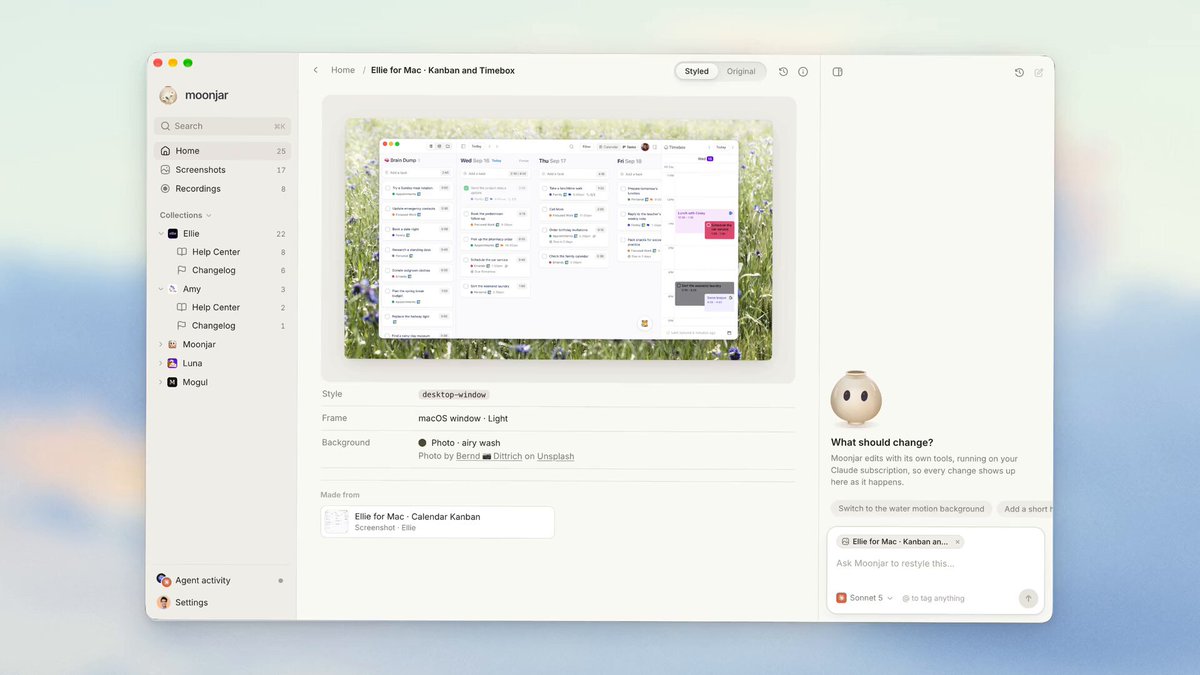Click the moonjar logo avatar in the sidebar
The height and width of the screenshot is (675, 1200).
click(x=168, y=95)
